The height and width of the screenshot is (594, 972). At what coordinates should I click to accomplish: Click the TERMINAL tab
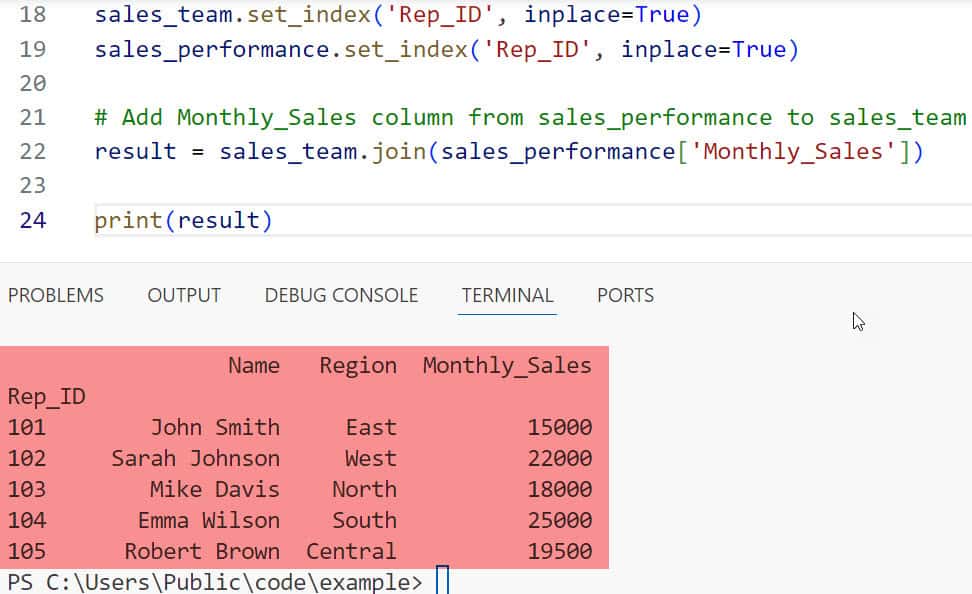[507, 295]
